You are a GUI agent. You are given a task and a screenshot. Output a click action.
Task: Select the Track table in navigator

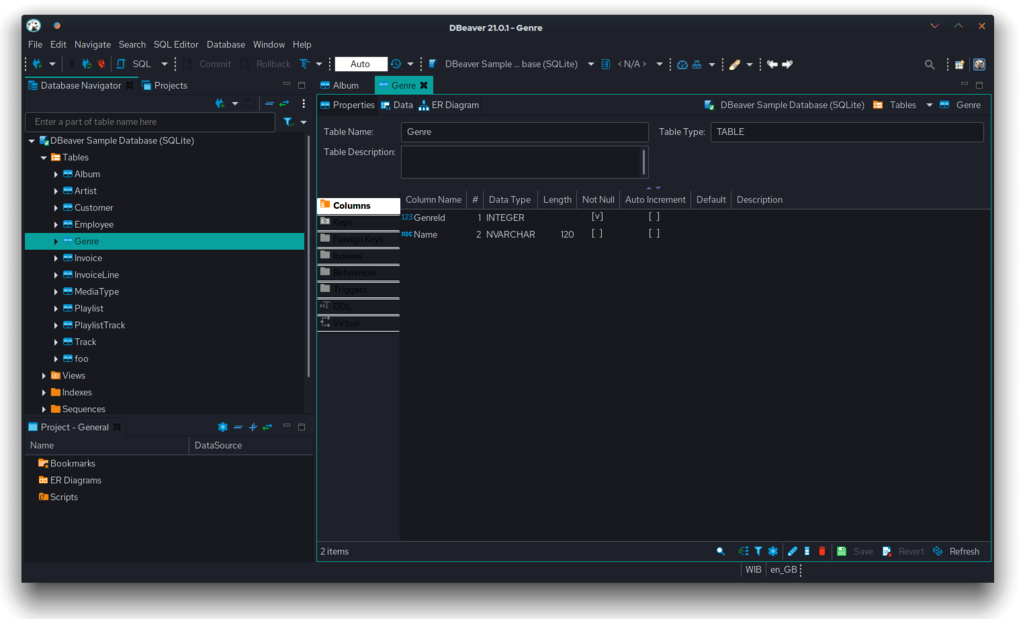click(85, 342)
